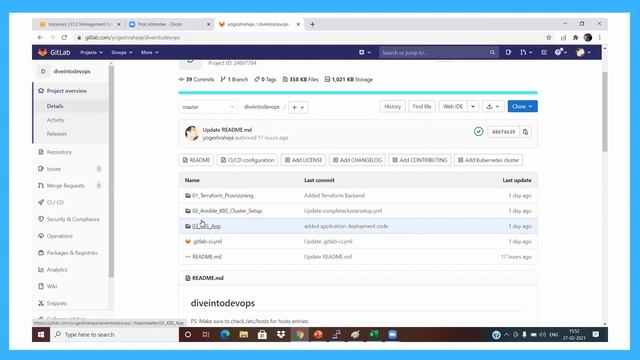Click the CI / CD rocket icon
This screenshot has width=640, height=360.
(41, 202)
